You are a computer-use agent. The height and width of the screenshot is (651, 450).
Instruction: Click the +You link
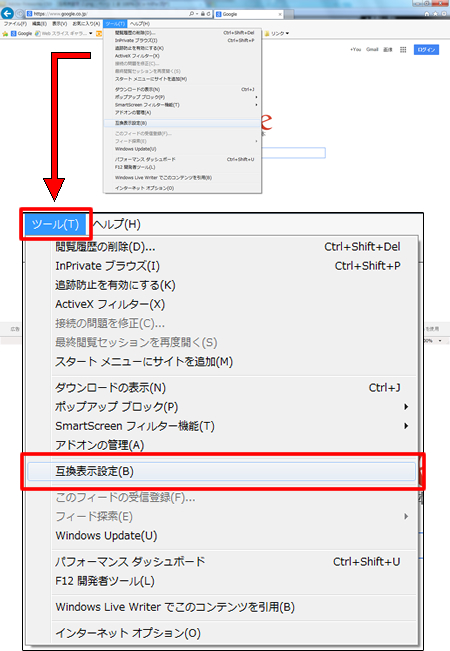(x=355, y=49)
